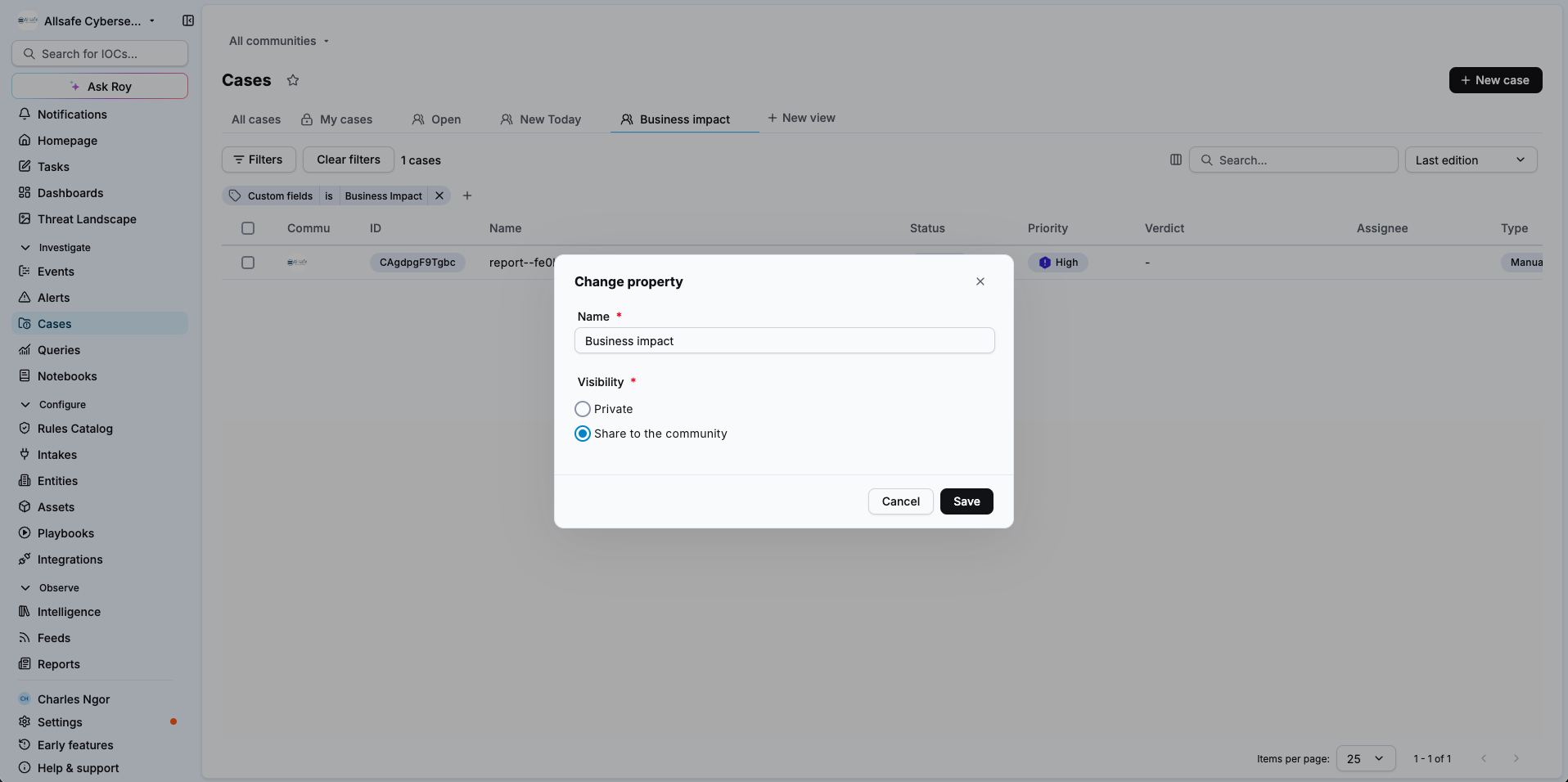Click the New case button
The image size is (1568, 782).
tap(1495, 80)
